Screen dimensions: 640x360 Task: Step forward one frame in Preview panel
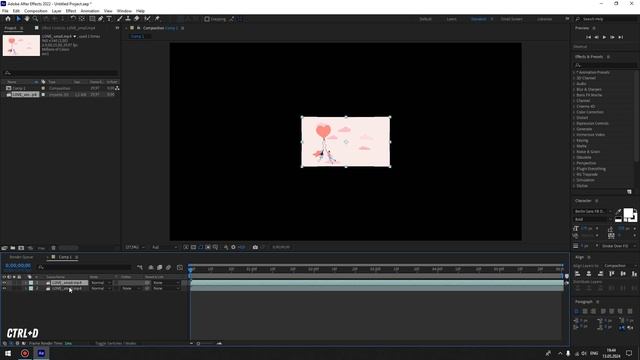[613, 37]
